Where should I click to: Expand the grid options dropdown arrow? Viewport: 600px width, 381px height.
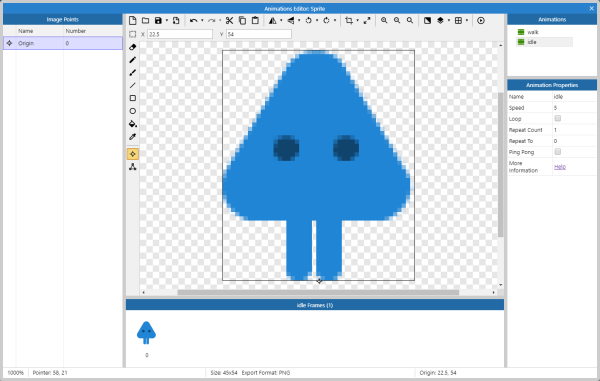pyautogui.click(x=466, y=20)
